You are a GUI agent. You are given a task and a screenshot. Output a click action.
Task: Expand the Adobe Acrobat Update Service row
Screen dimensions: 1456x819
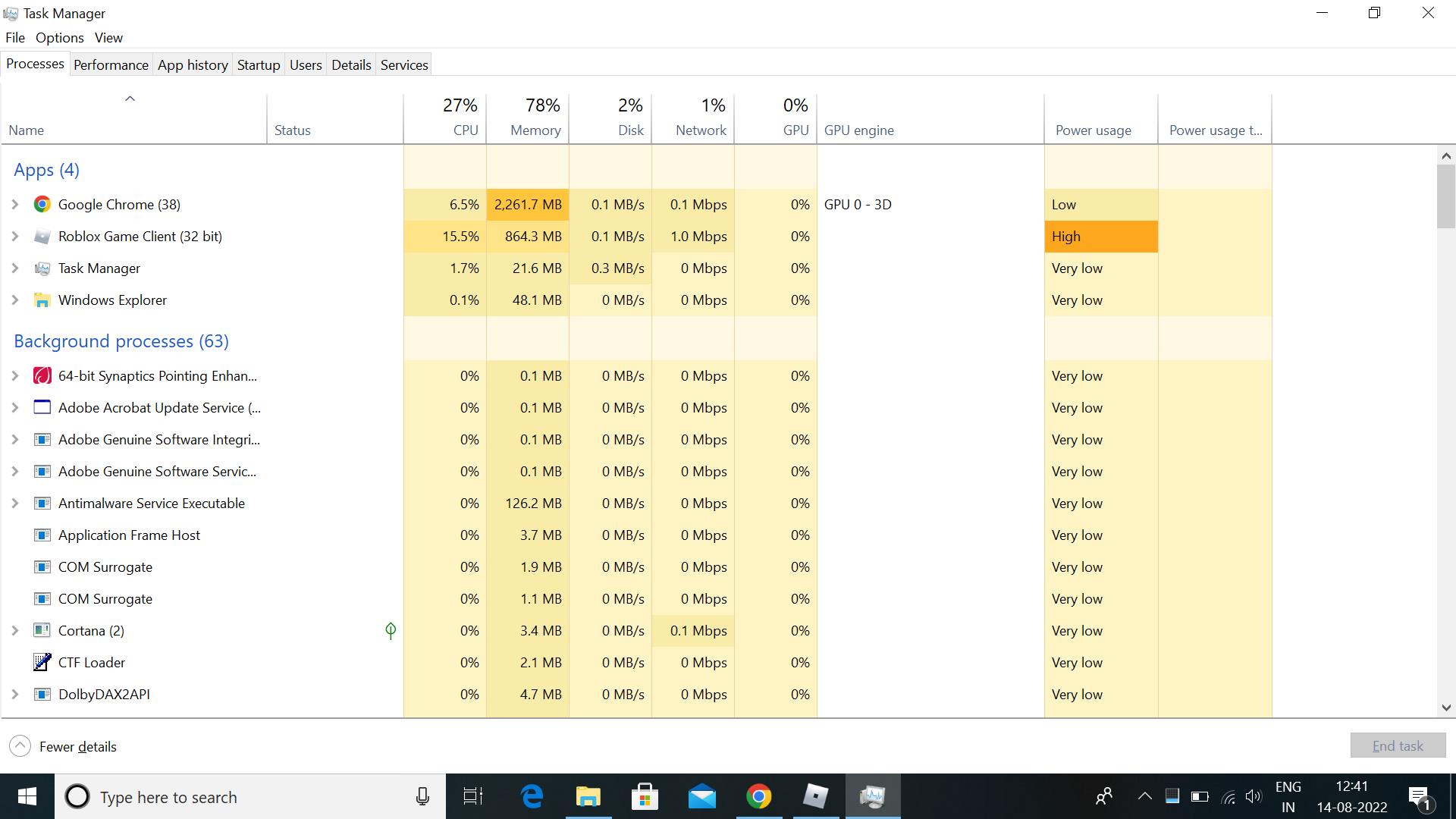[14, 408]
